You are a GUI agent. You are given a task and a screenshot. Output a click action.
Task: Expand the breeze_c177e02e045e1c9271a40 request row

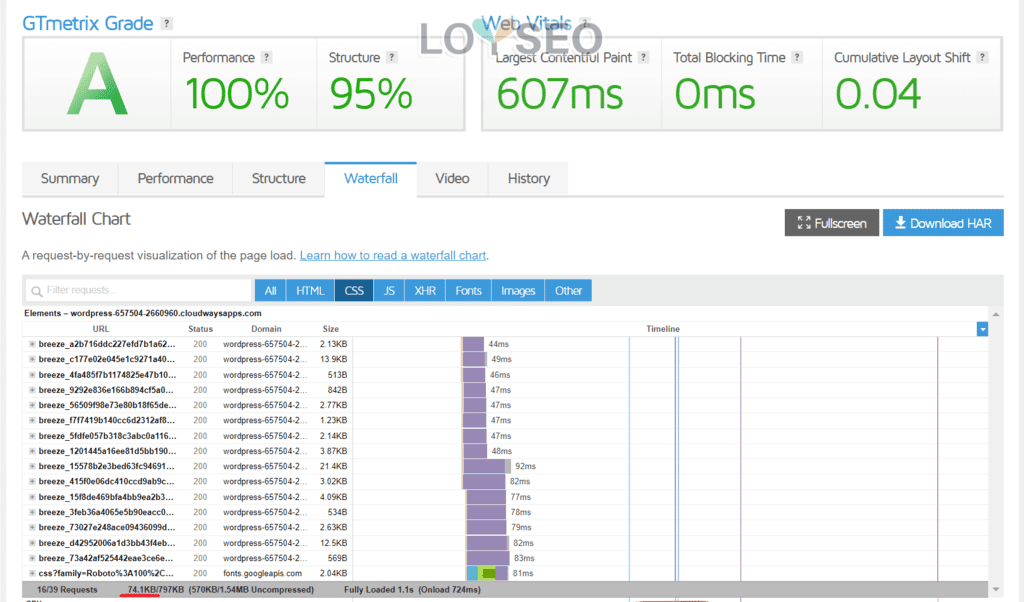(32, 359)
